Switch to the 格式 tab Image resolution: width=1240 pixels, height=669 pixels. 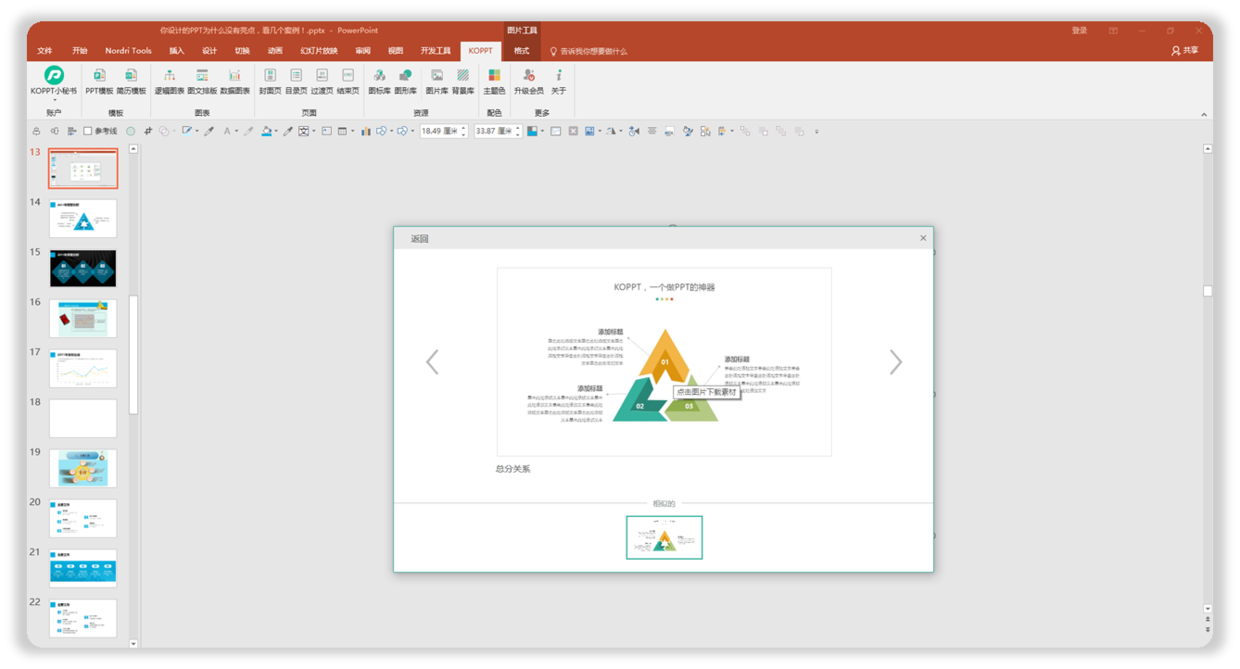click(522, 51)
